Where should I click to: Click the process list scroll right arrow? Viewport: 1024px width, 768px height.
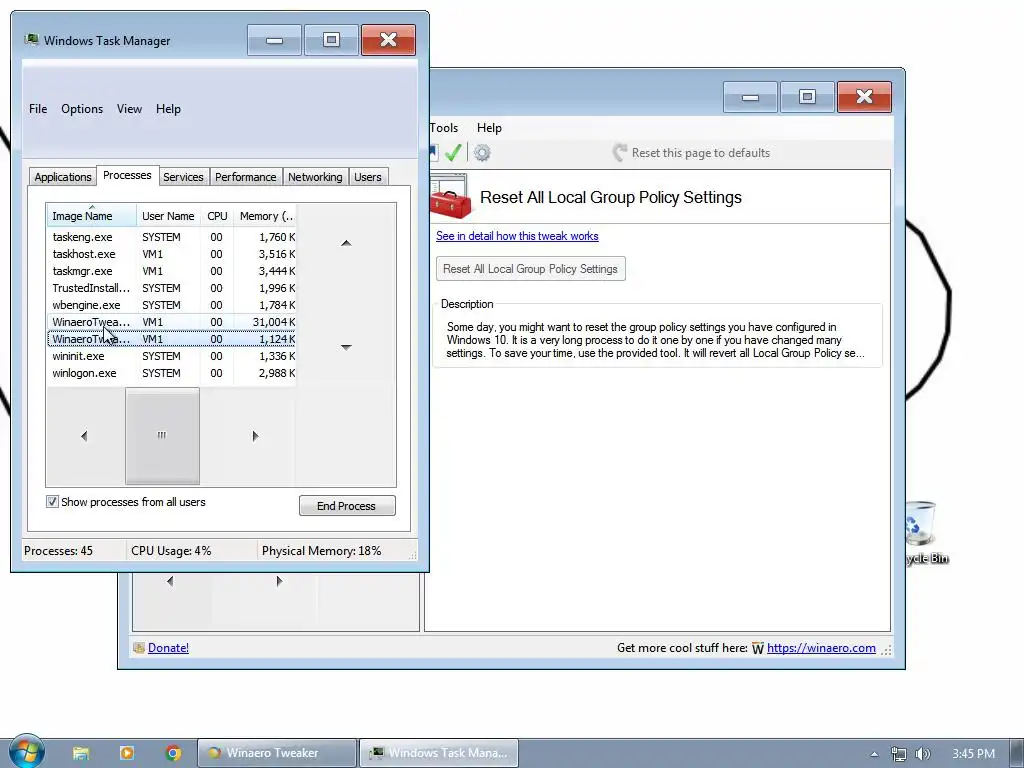255,436
